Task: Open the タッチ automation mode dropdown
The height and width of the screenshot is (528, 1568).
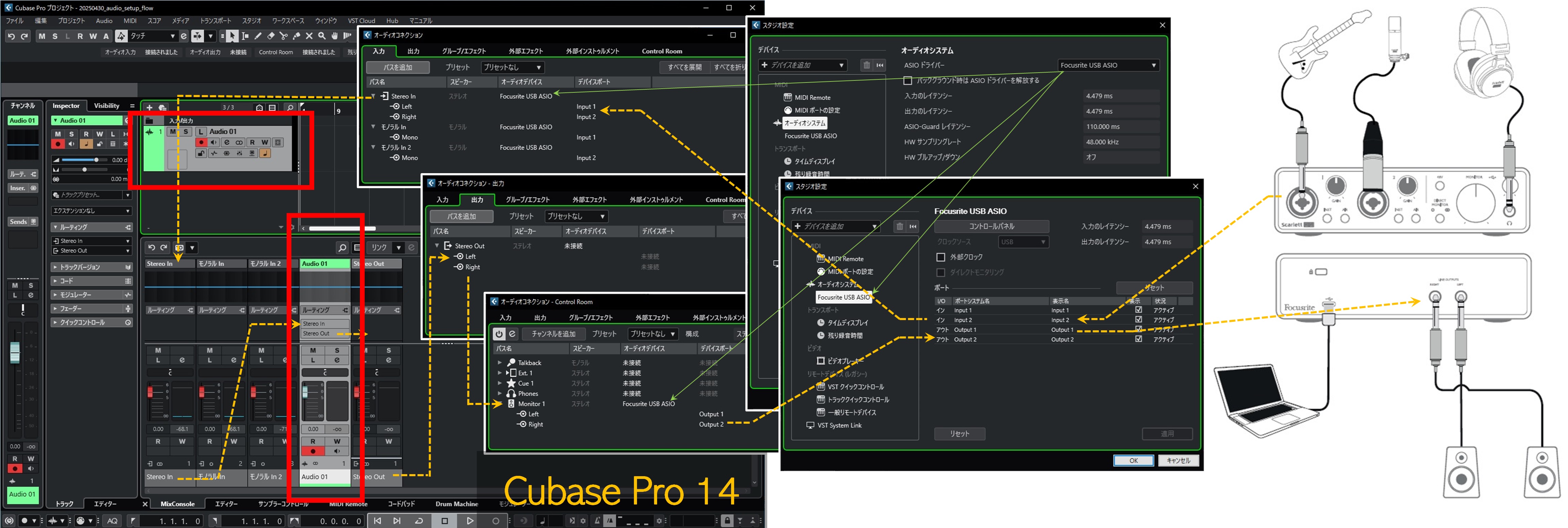Action: pyautogui.click(x=153, y=36)
